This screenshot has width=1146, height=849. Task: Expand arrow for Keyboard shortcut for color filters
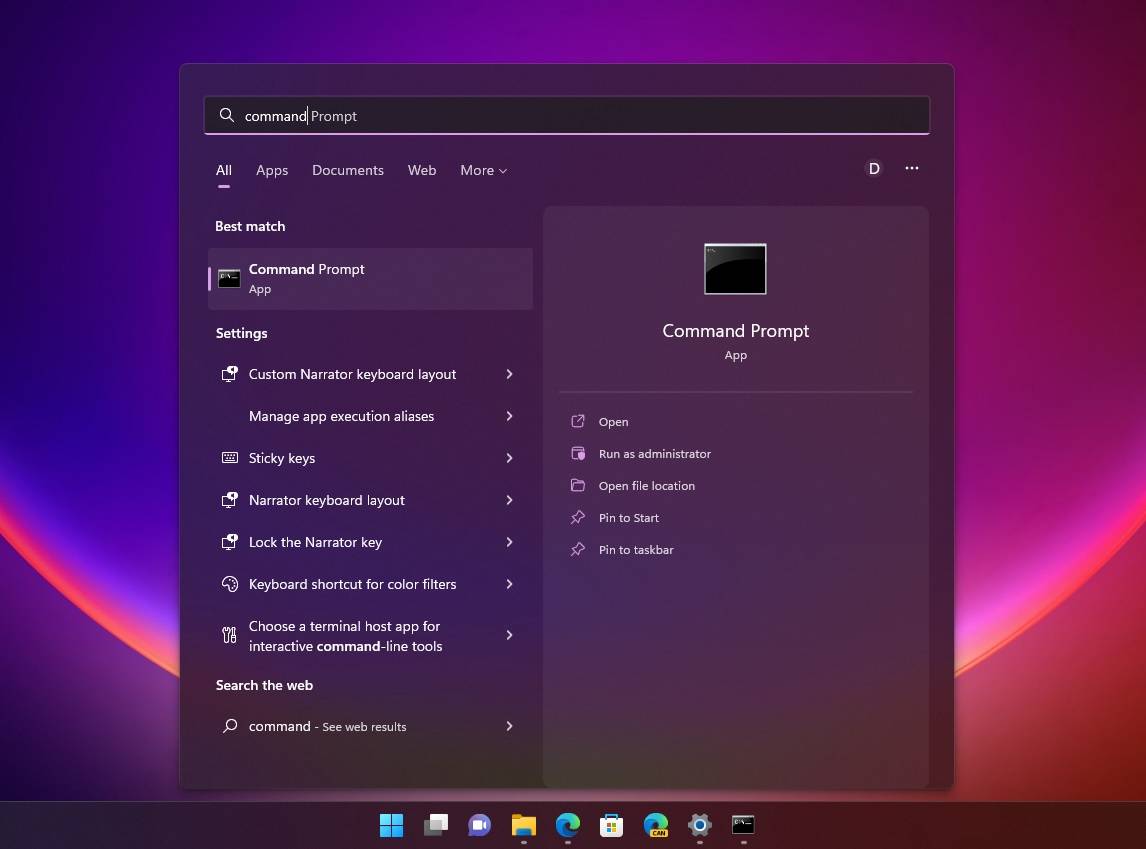click(x=509, y=584)
